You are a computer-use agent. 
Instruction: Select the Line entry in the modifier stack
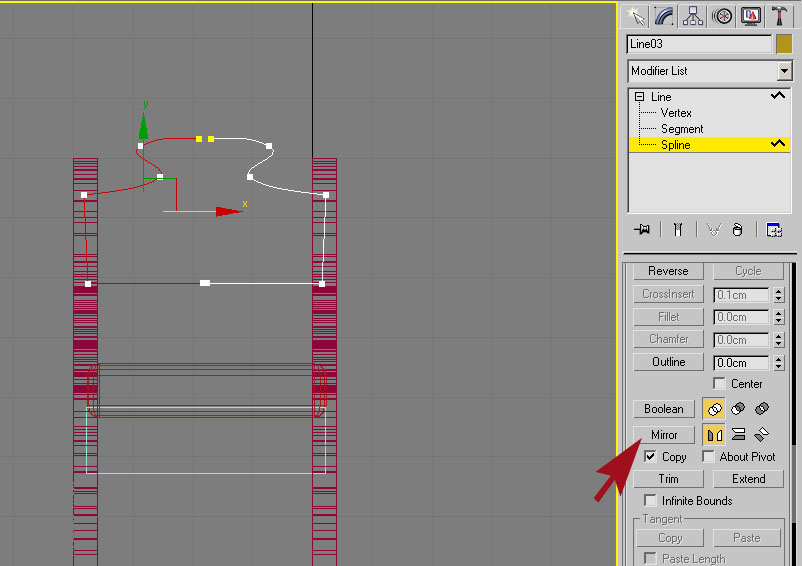(661, 97)
